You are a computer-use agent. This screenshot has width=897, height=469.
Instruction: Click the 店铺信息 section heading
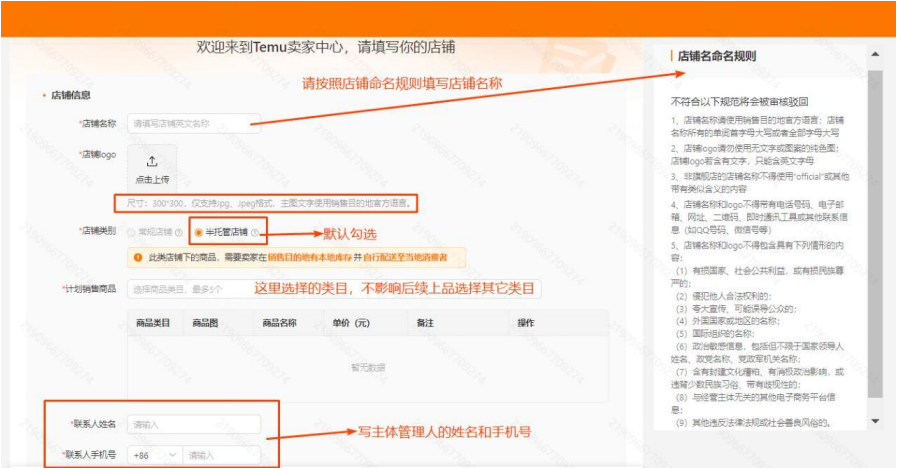[71, 96]
